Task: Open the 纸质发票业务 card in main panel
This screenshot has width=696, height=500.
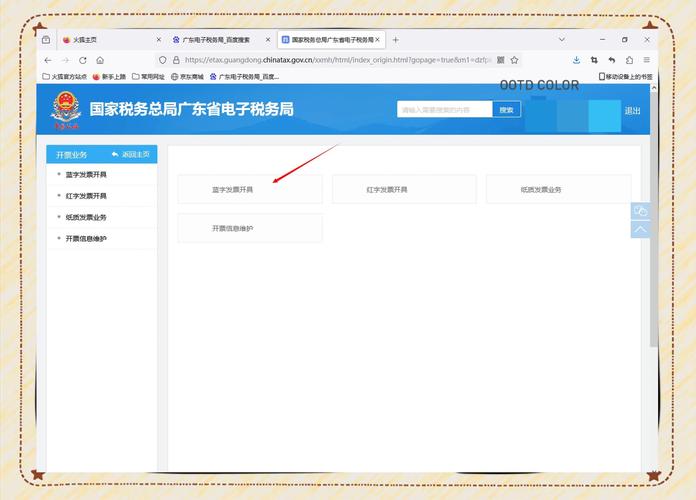Action: click(558, 190)
